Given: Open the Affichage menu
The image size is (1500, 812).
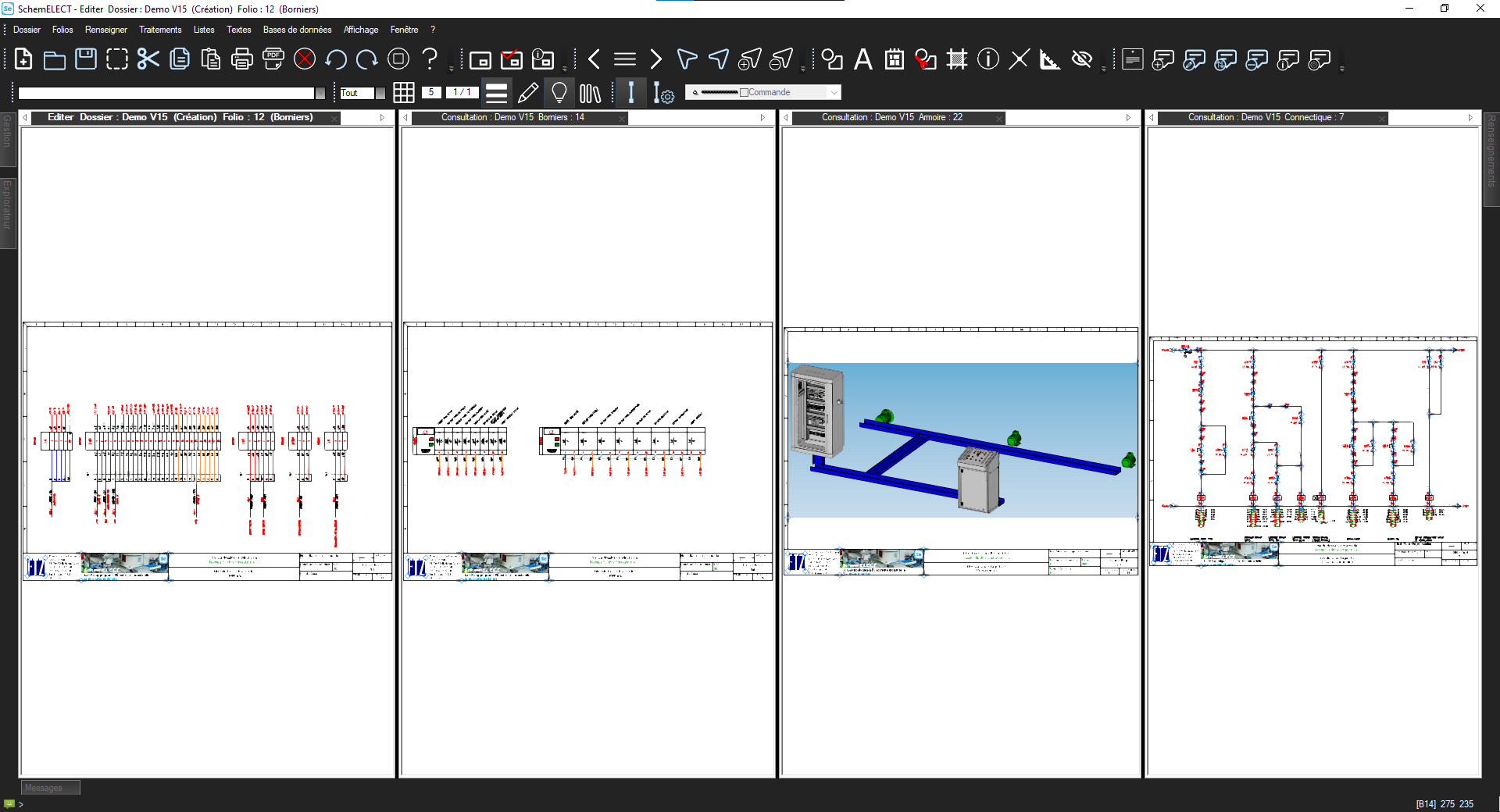Looking at the screenshot, I should click(361, 30).
